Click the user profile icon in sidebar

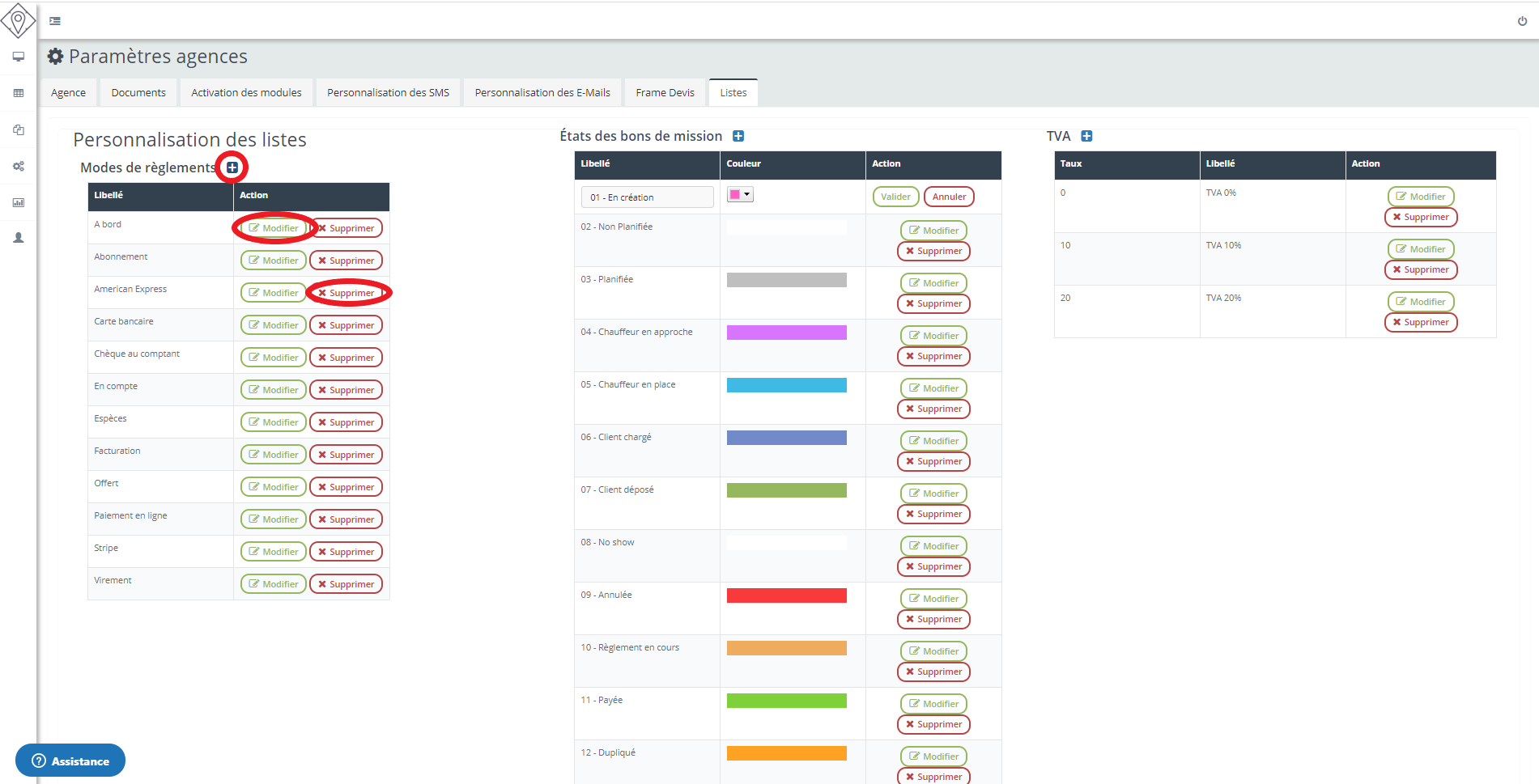click(x=18, y=238)
